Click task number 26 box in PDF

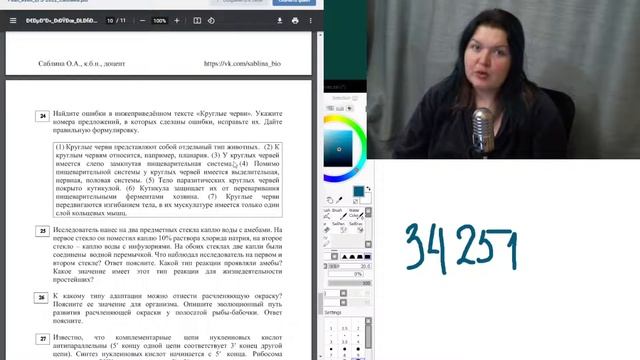point(41,298)
